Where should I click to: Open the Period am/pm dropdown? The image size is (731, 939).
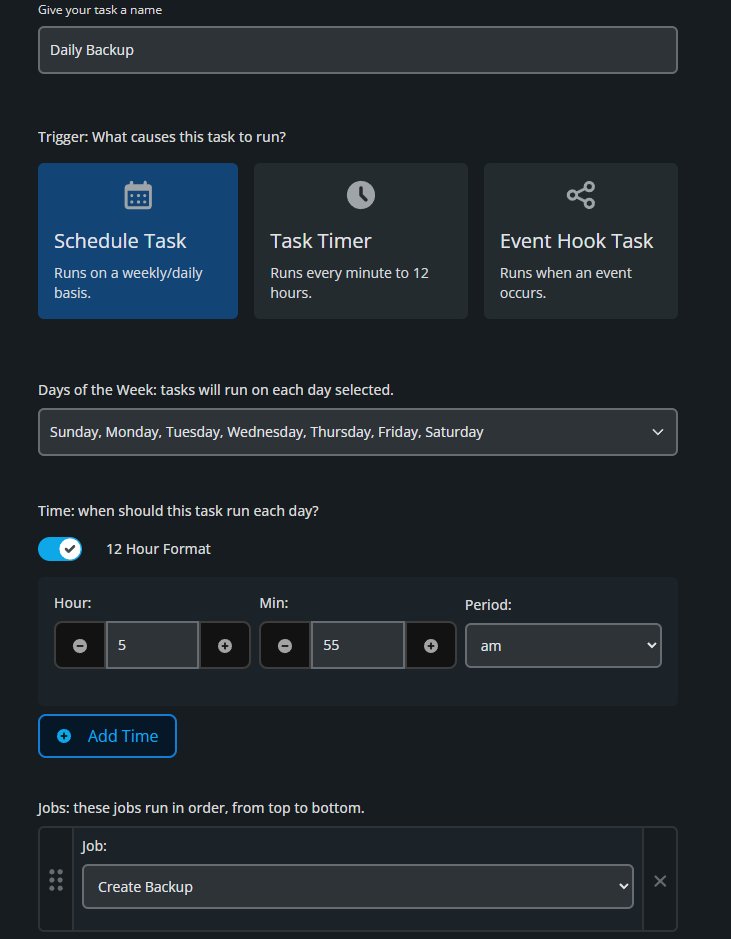tap(563, 646)
